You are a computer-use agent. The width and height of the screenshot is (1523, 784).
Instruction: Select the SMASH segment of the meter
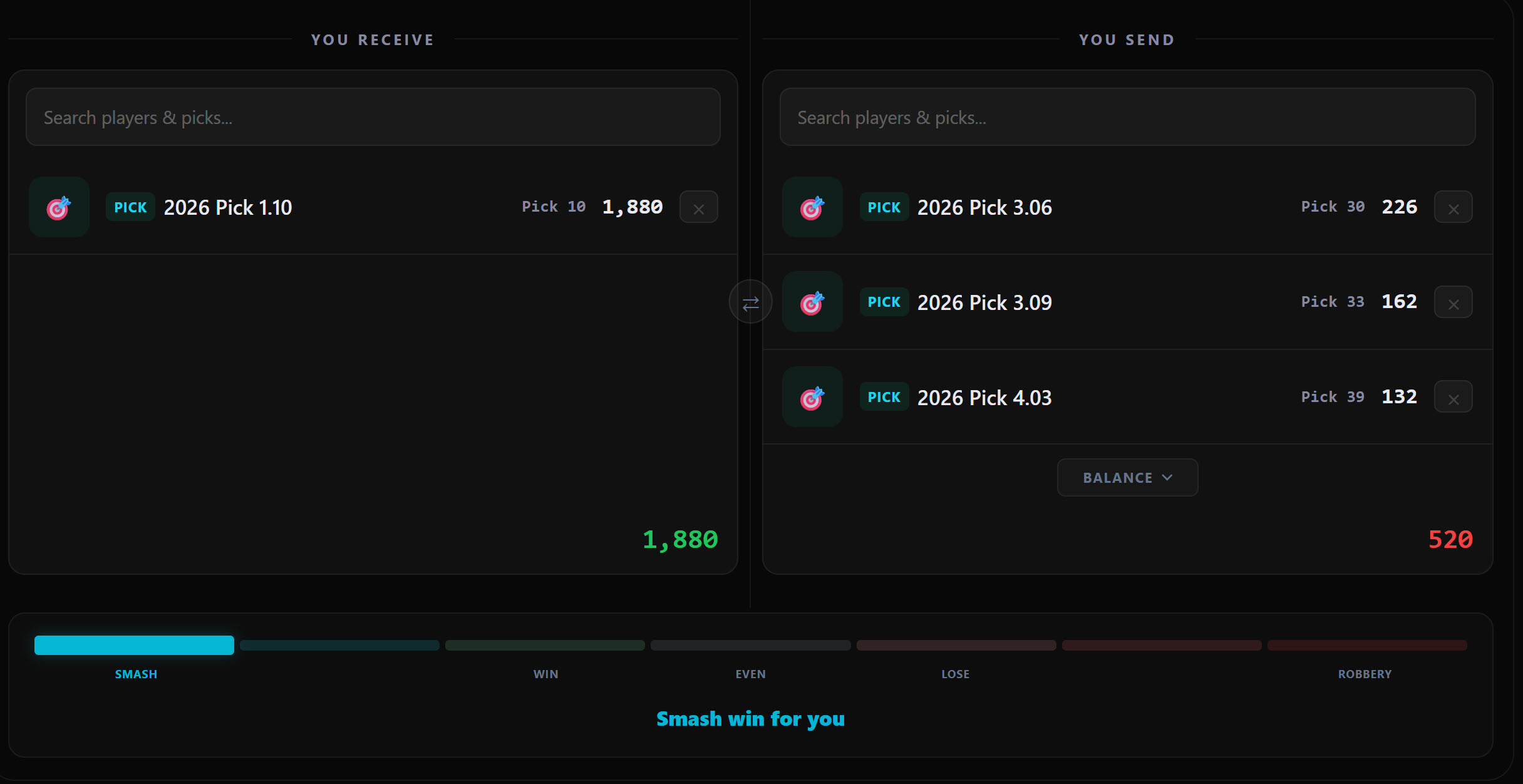133,645
